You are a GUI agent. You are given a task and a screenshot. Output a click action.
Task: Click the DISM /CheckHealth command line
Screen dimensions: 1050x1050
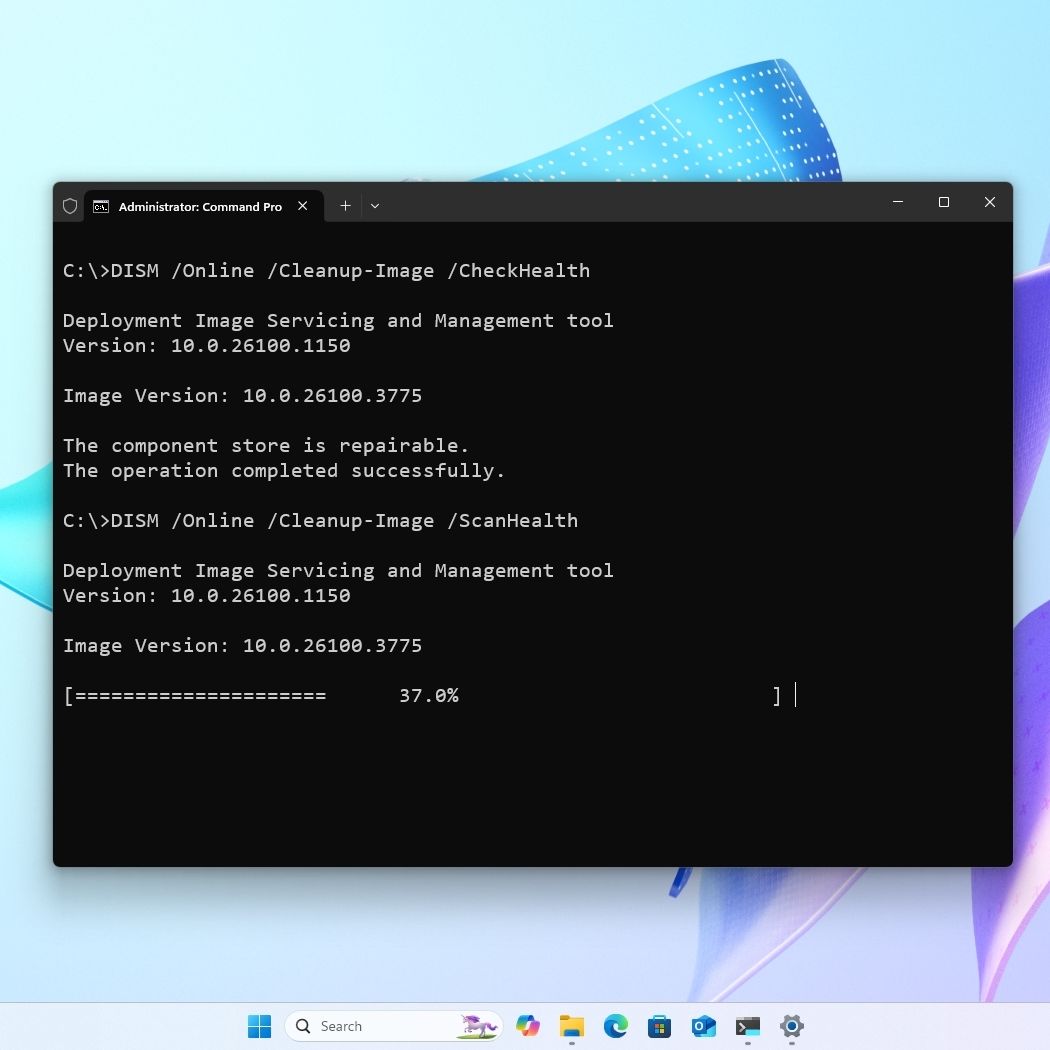[x=327, y=271]
